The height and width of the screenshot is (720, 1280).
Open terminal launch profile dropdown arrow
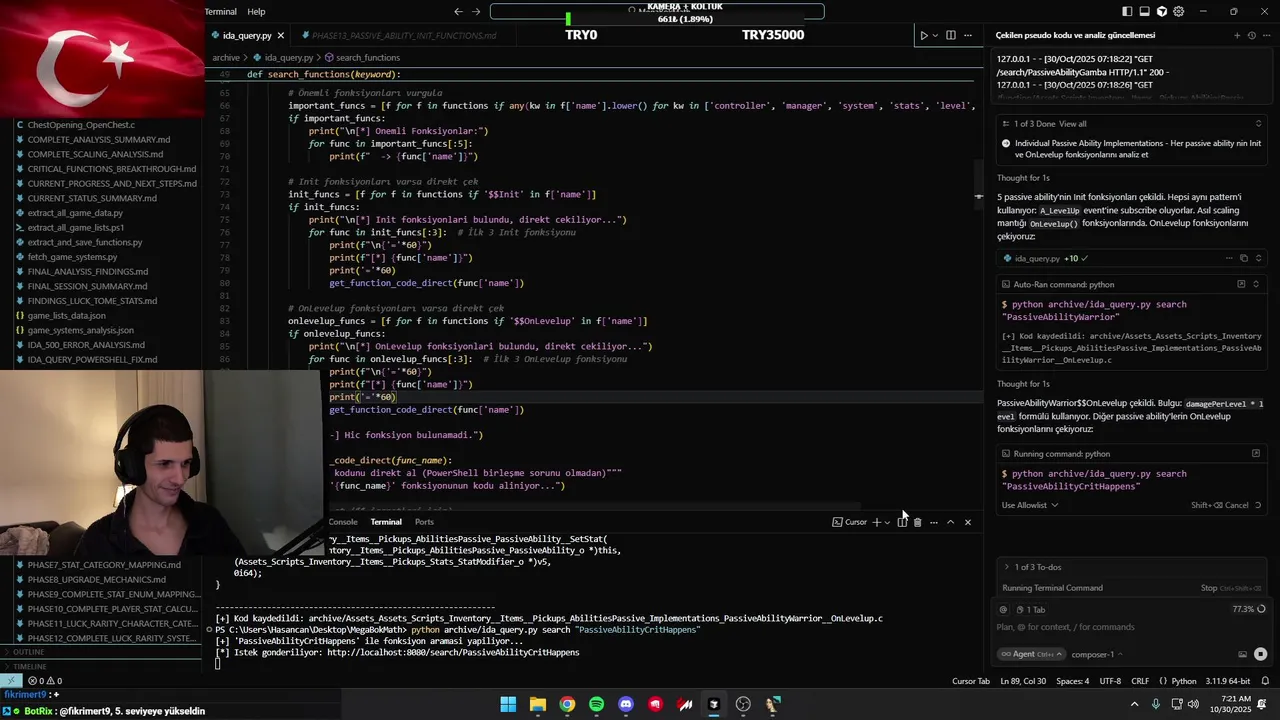(887, 522)
